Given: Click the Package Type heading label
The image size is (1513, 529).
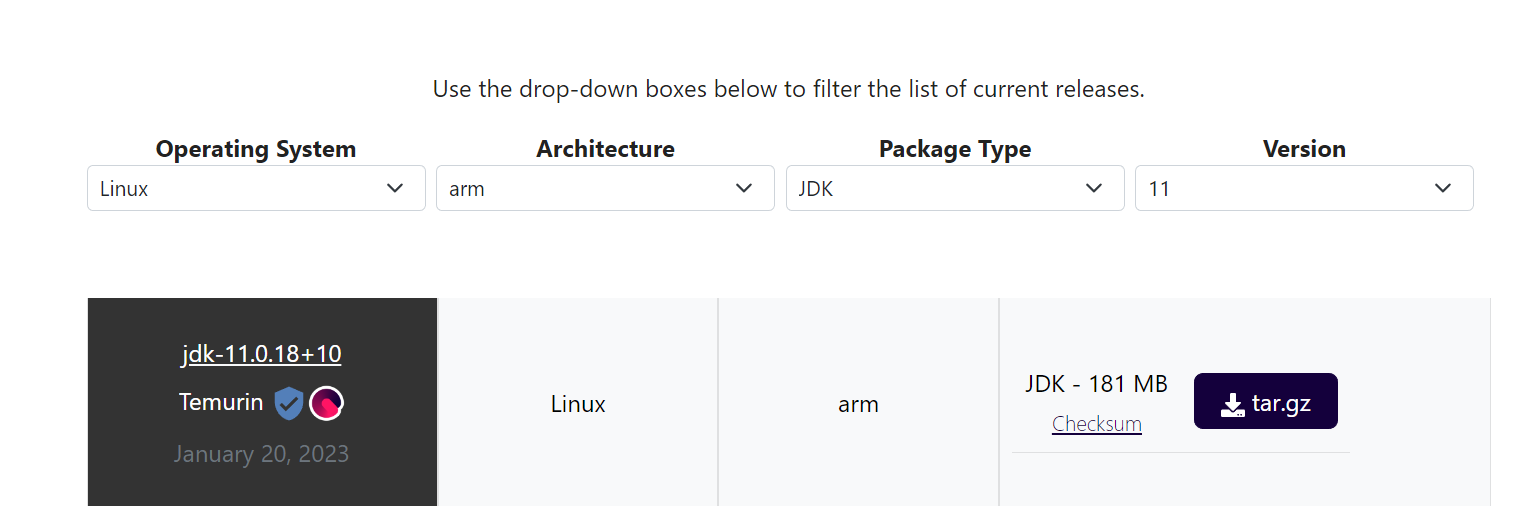Looking at the screenshot, I should 955,149.
